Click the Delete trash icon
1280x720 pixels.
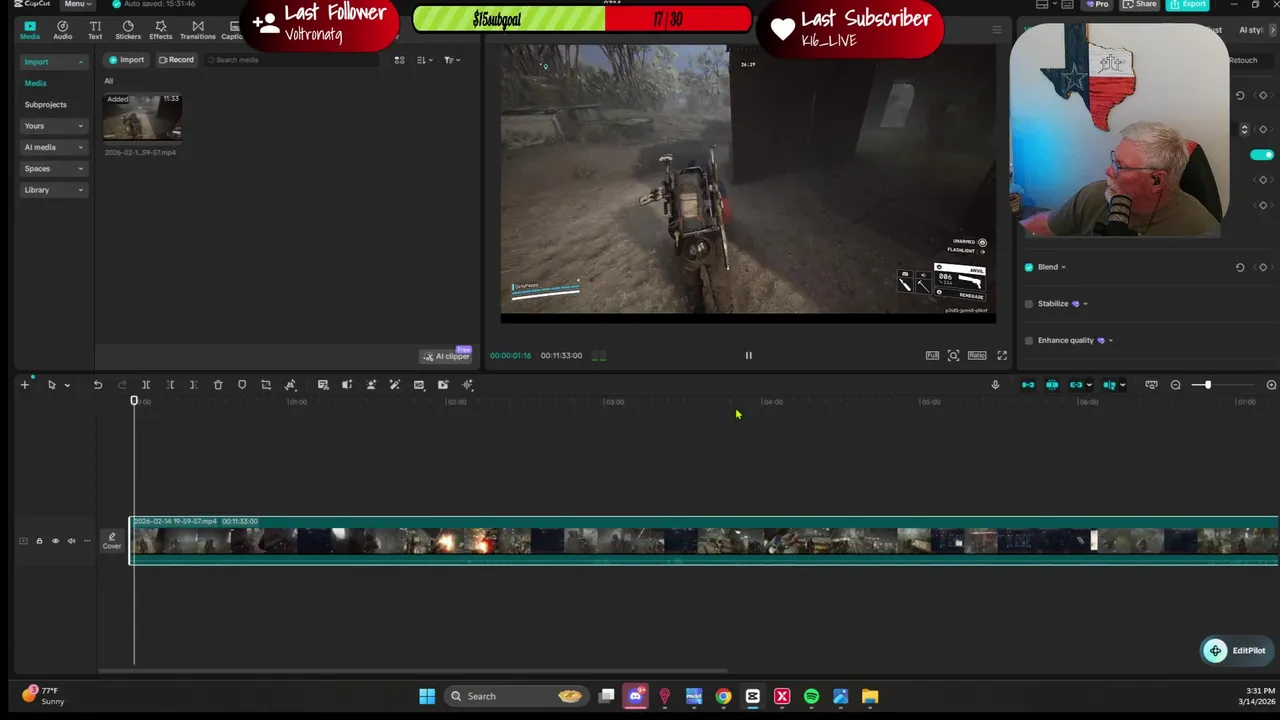pos(218,385)
